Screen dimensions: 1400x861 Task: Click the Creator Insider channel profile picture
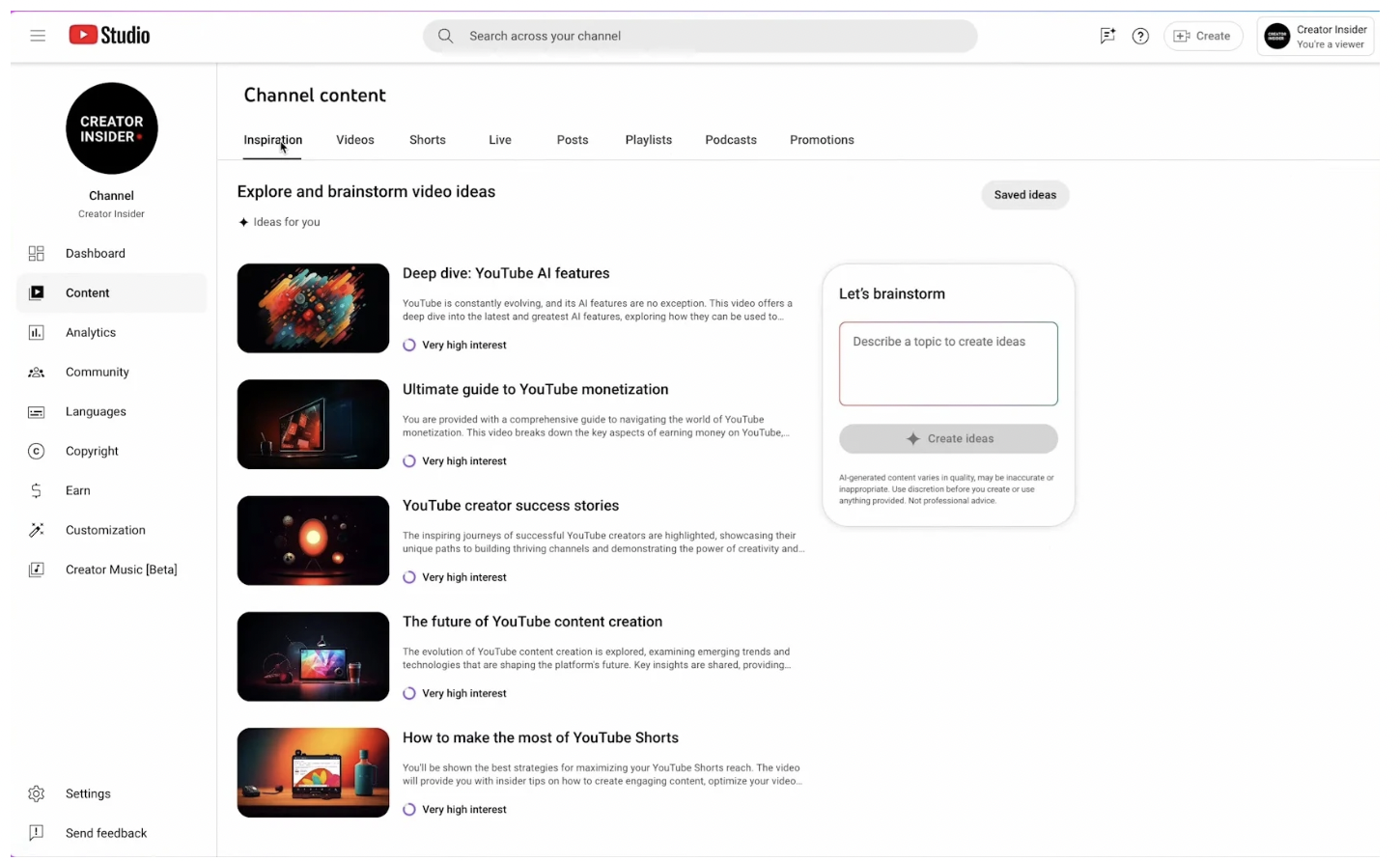[112, 128]
